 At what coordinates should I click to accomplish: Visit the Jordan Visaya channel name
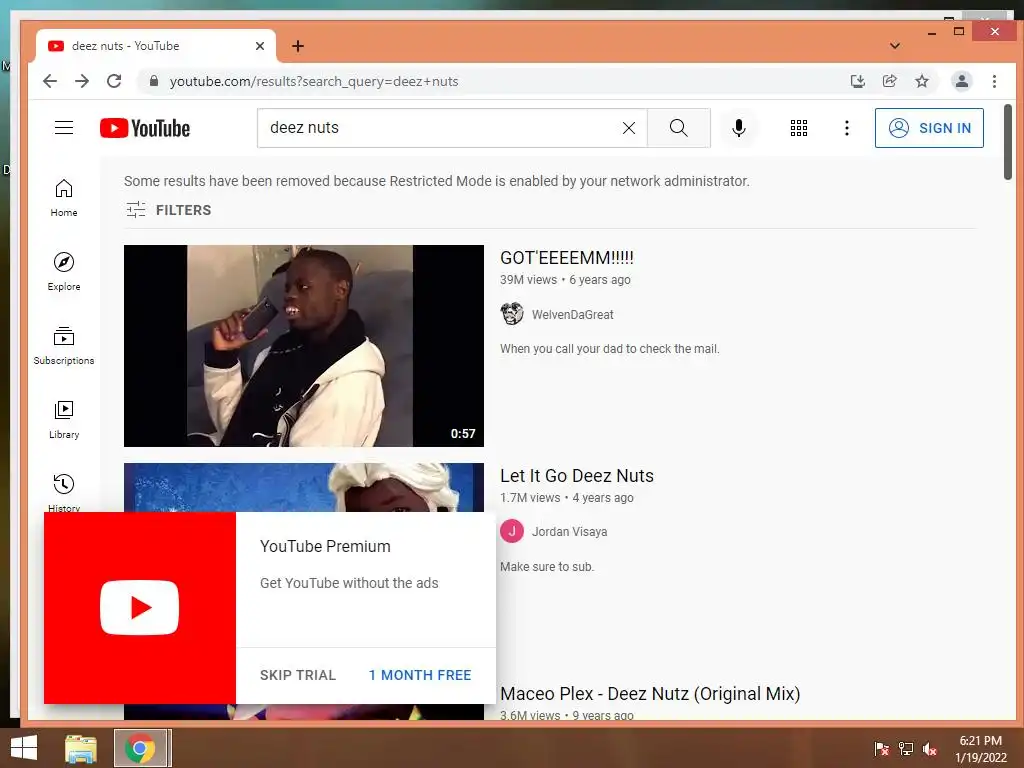point(569,532)
